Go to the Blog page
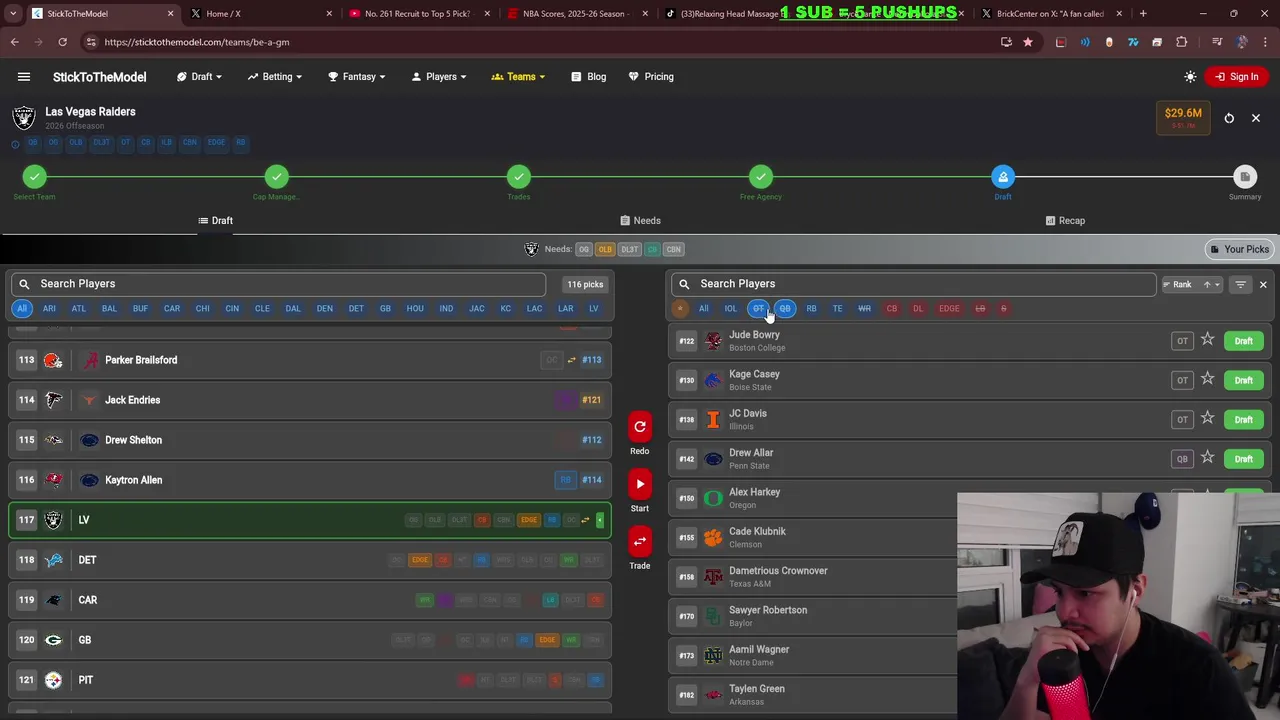This screenshot has width=1280, height=720. pos(589,77)
